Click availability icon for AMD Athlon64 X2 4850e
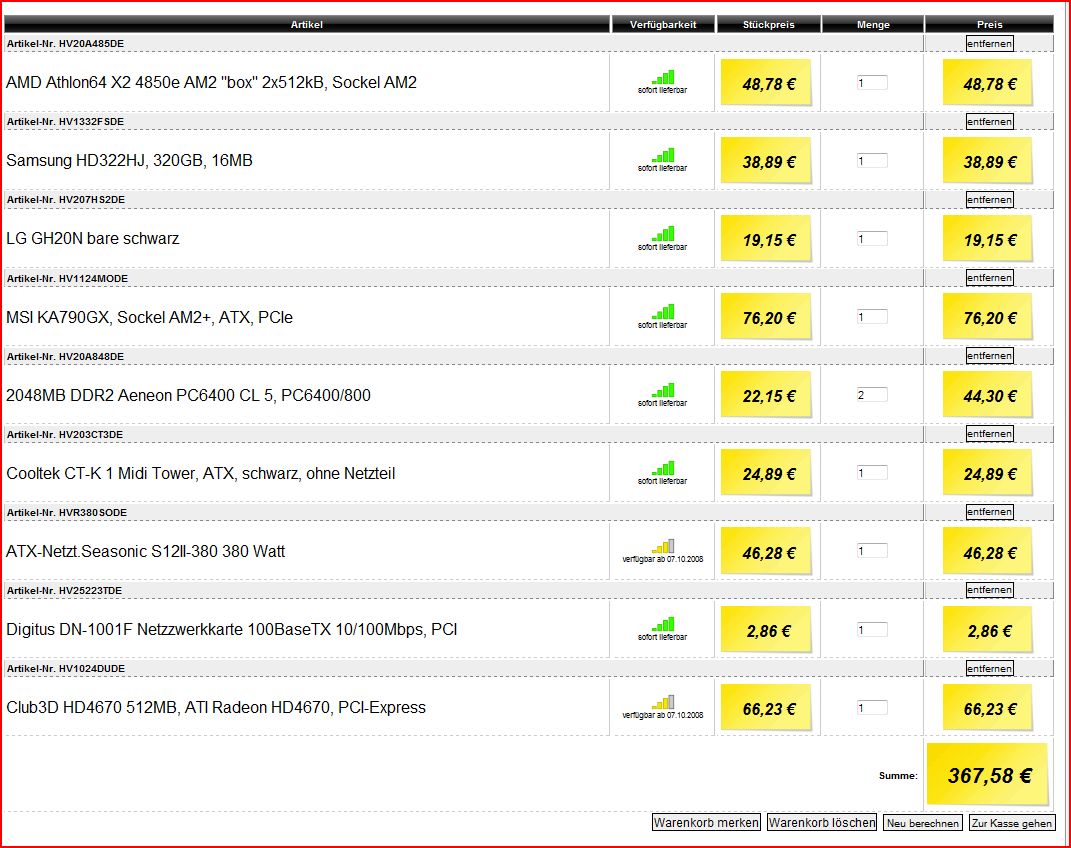The height and width of the screenshot is (848, 1071). click(x=663, y=77)
